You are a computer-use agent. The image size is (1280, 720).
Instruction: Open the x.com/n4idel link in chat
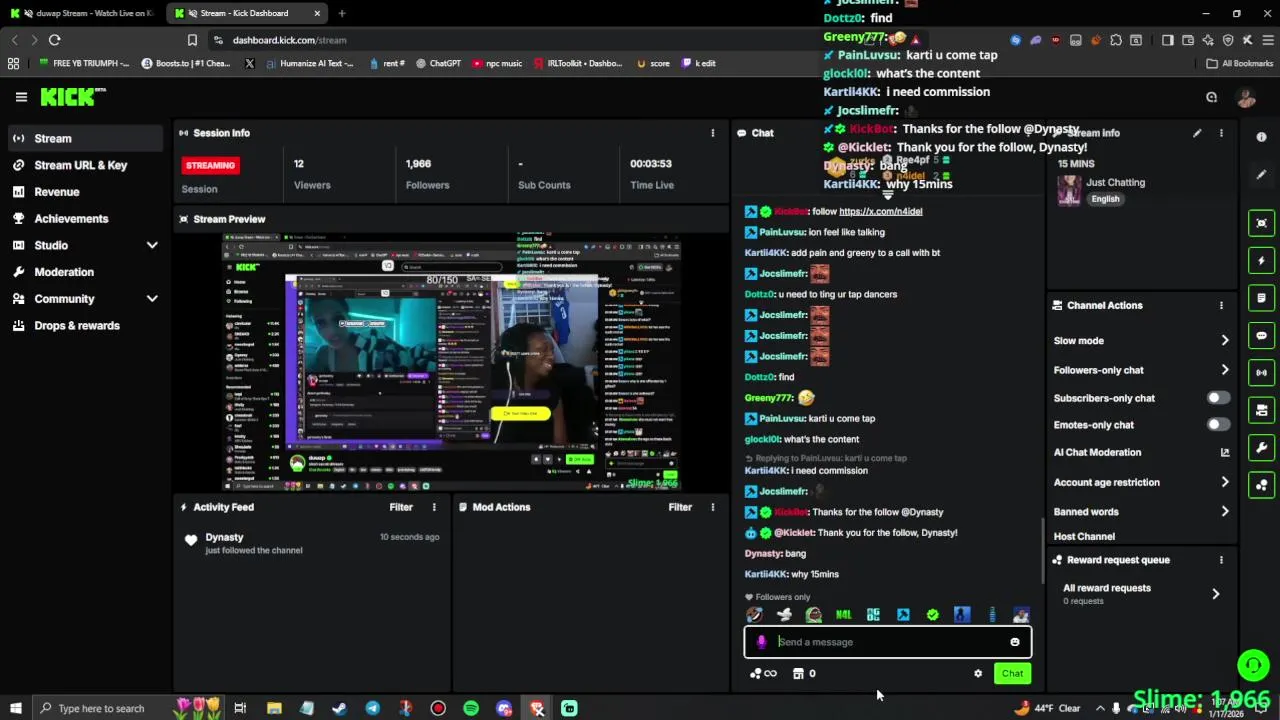point(880,211)
